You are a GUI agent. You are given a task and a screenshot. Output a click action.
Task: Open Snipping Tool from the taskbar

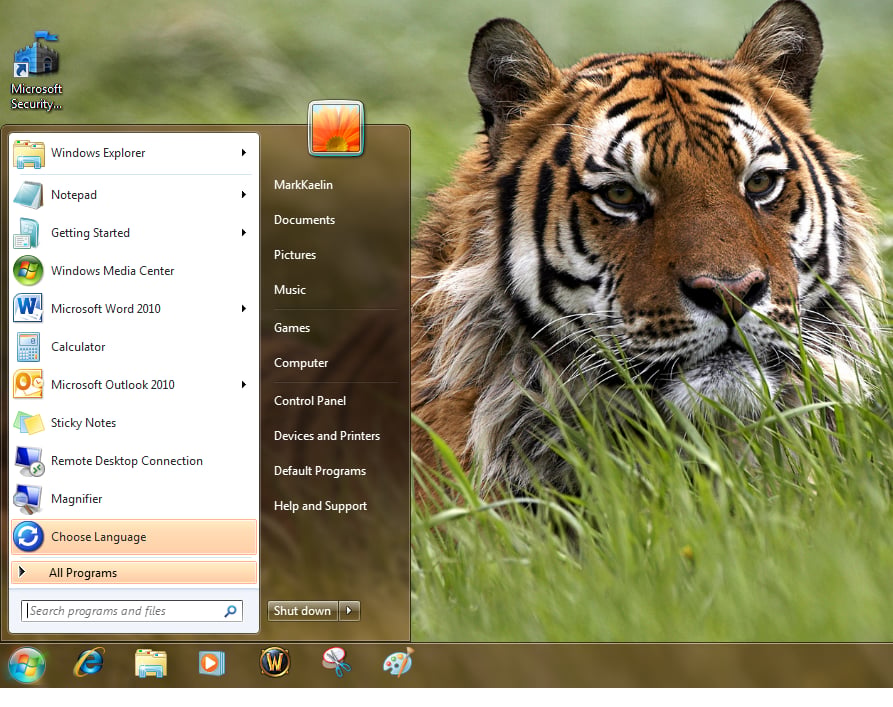coord(336,662)
